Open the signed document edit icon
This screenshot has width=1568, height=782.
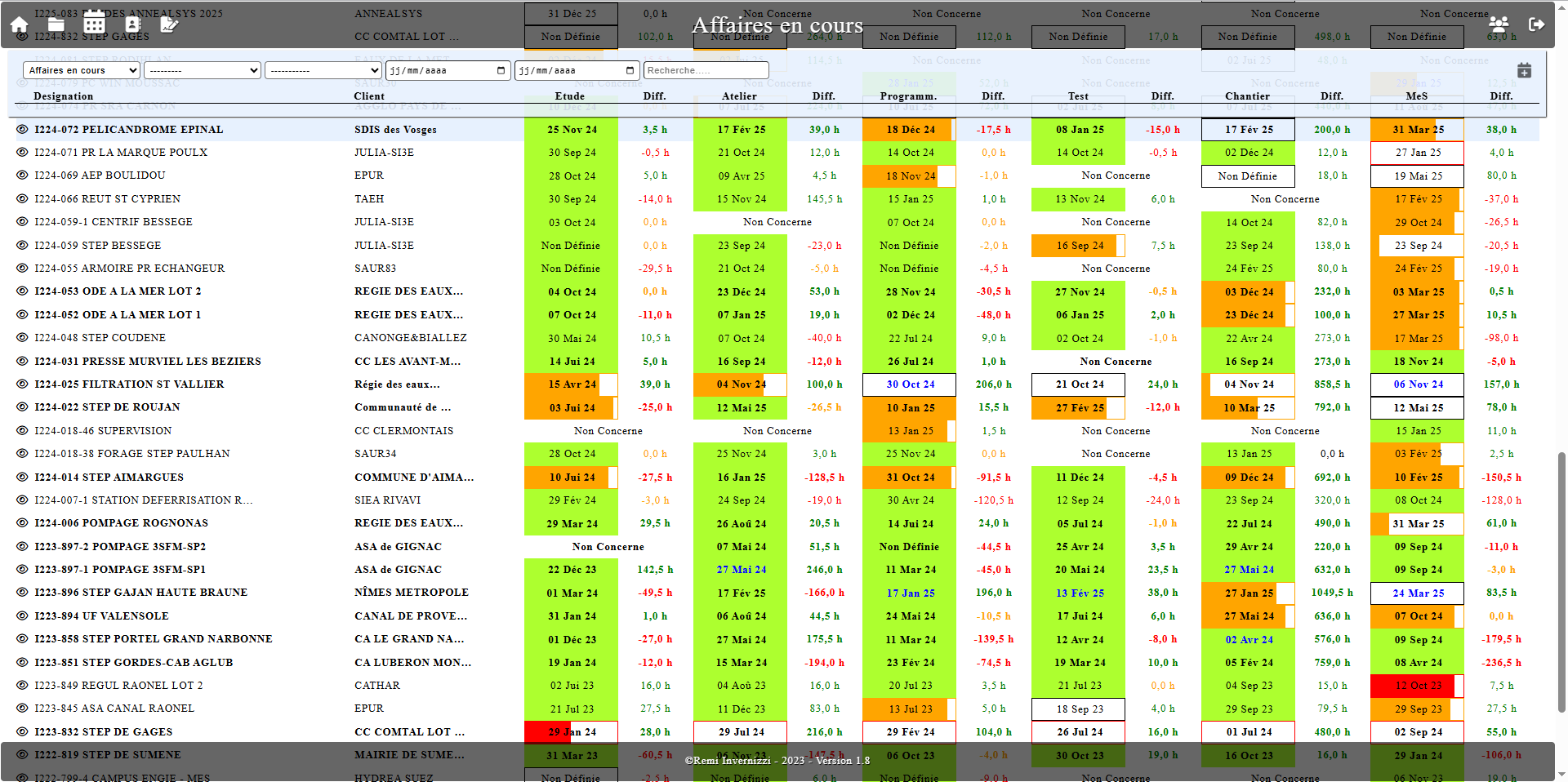coord(169,24)
